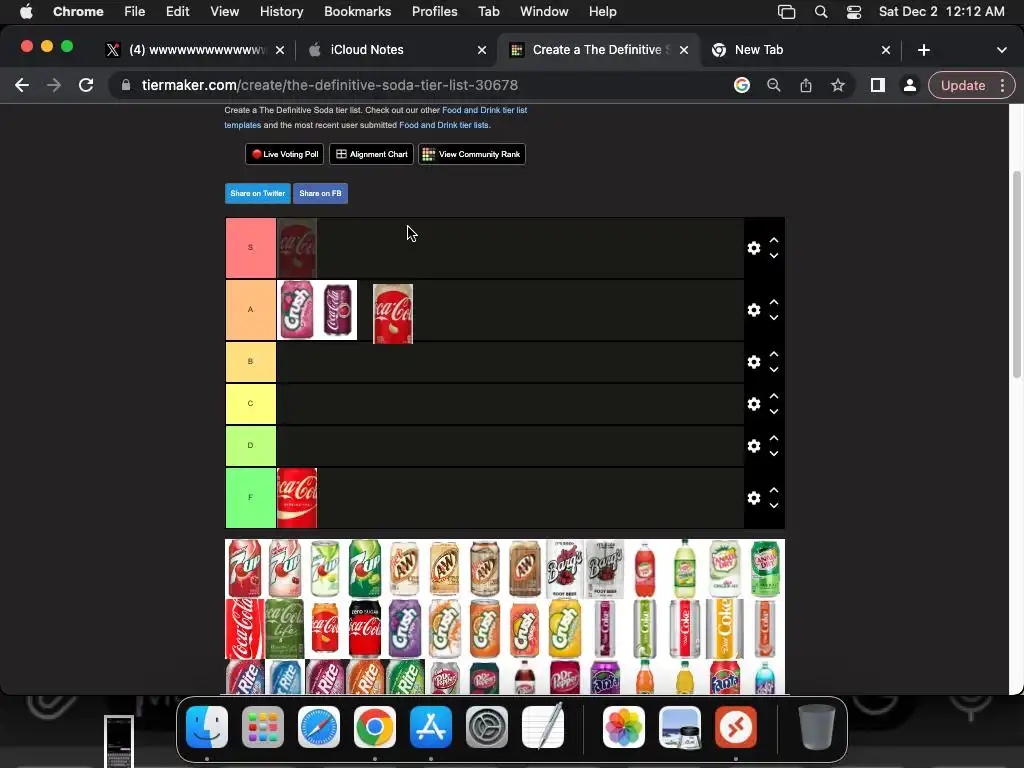This screenshot has height=768, width=1024.
Task: Select the orange A tier label
Action: 251,310
